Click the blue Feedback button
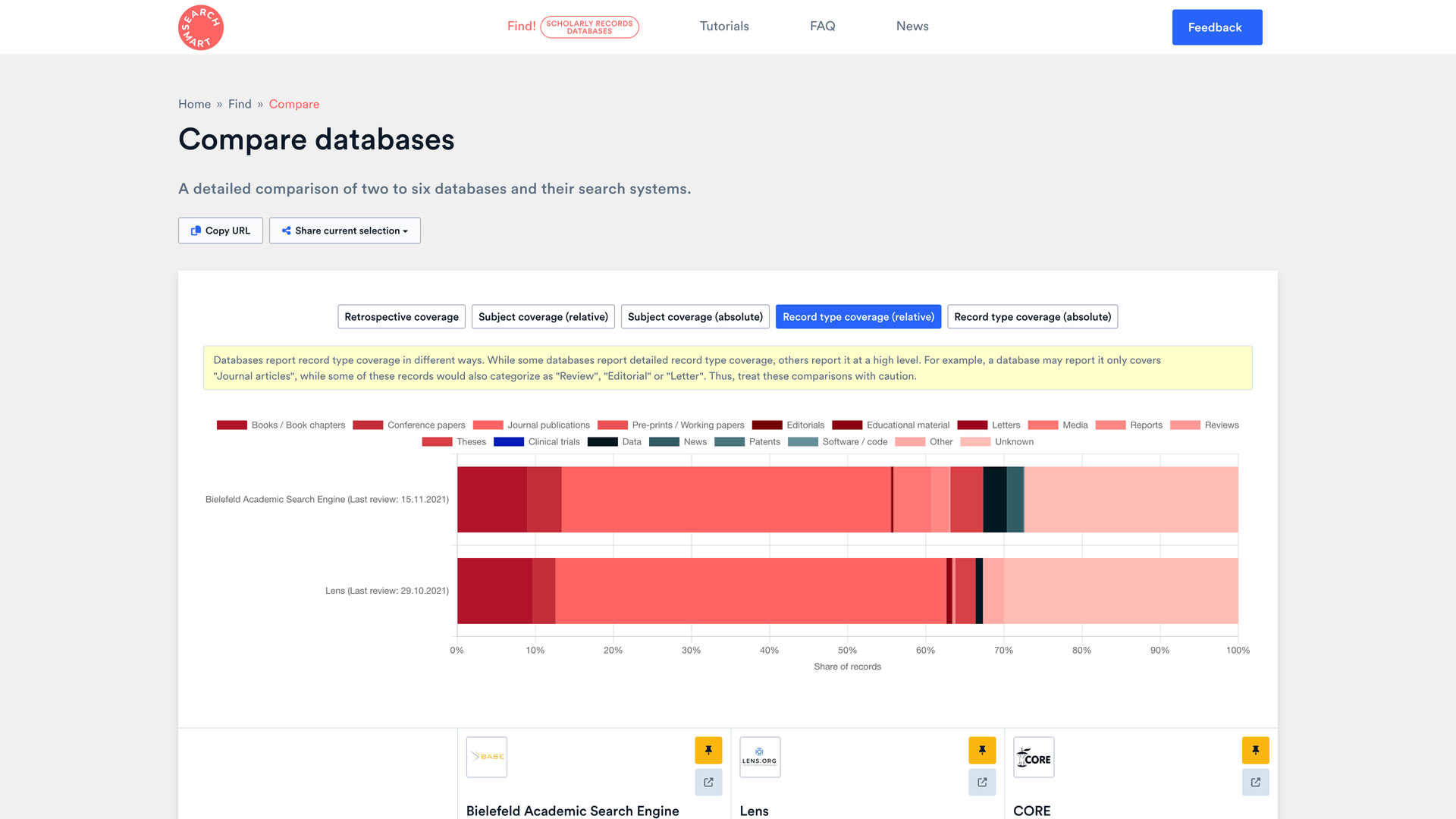 [x=1216, y=27]
